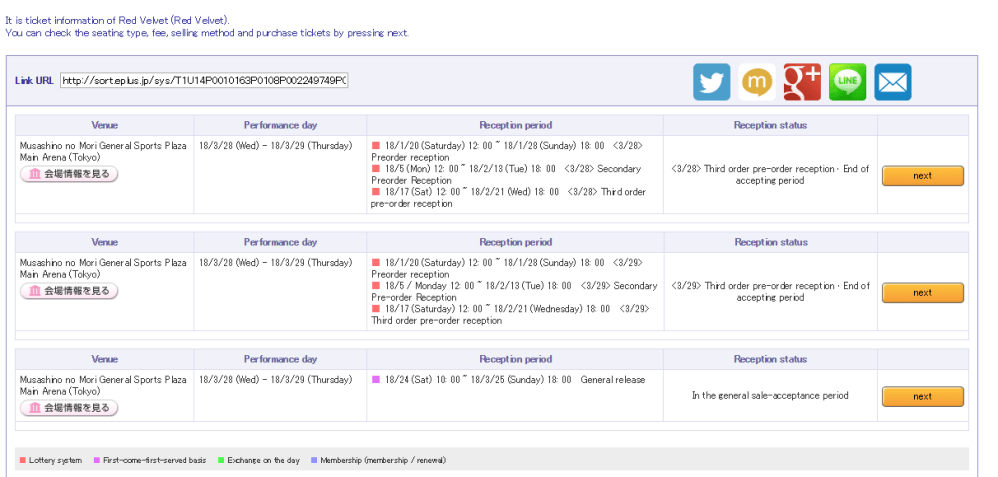Share the page via Twitter icon
The width and height of the screenshot is (998, 477).
tap(712, 82)
